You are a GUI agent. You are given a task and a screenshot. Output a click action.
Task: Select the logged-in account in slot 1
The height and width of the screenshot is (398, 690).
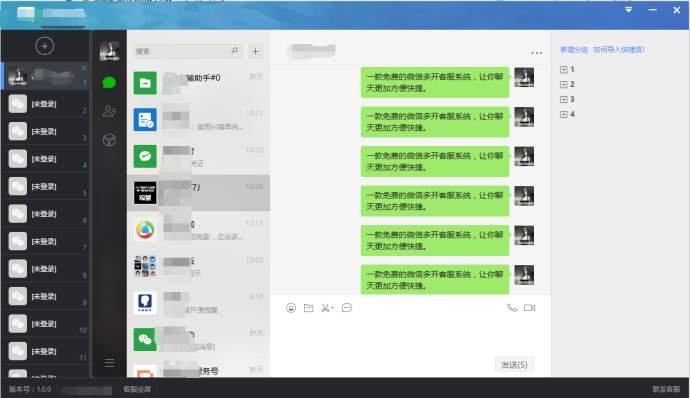click(45, 76)
